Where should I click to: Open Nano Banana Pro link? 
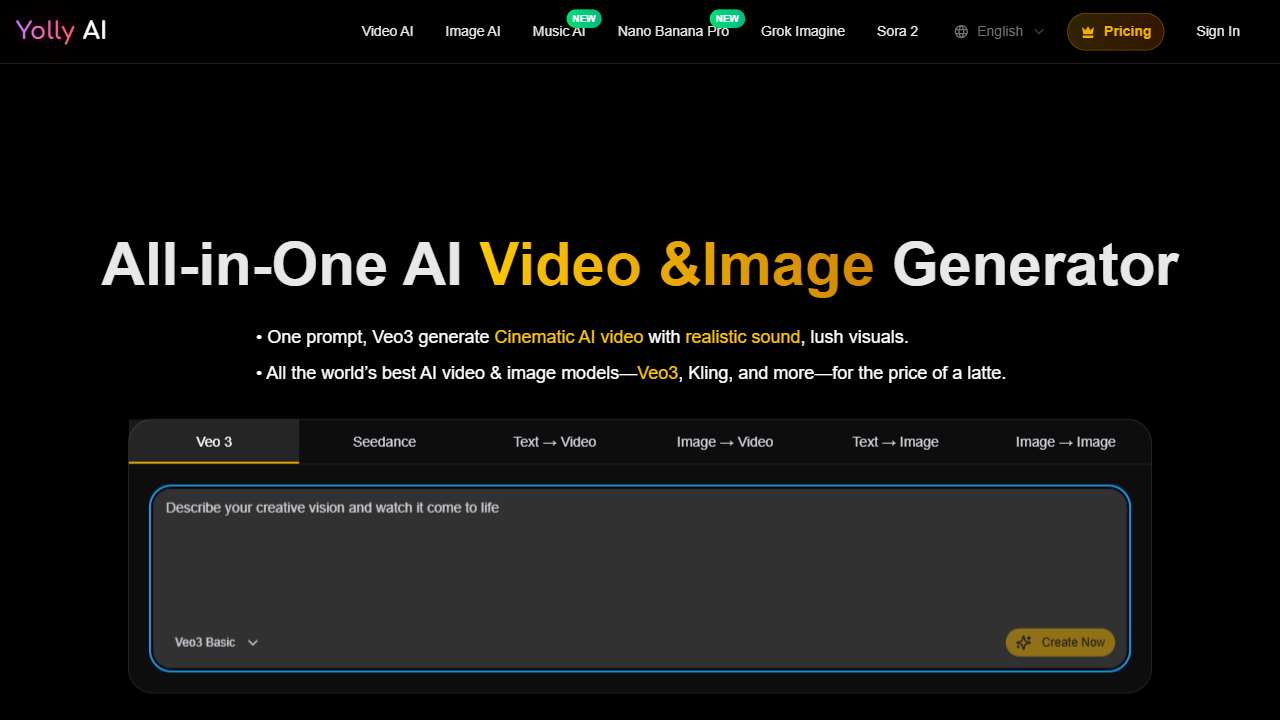pos(673,31)
